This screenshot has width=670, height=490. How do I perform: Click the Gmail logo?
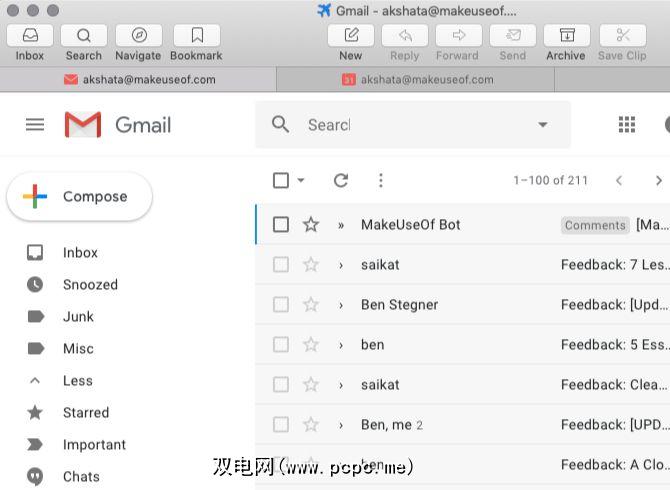pos(118,125)
